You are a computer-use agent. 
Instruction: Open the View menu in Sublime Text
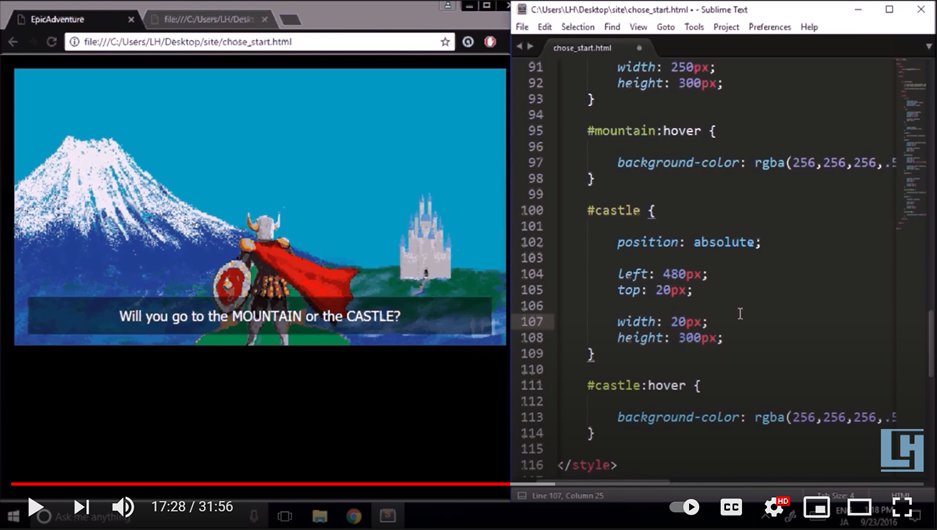coord(638,27)
